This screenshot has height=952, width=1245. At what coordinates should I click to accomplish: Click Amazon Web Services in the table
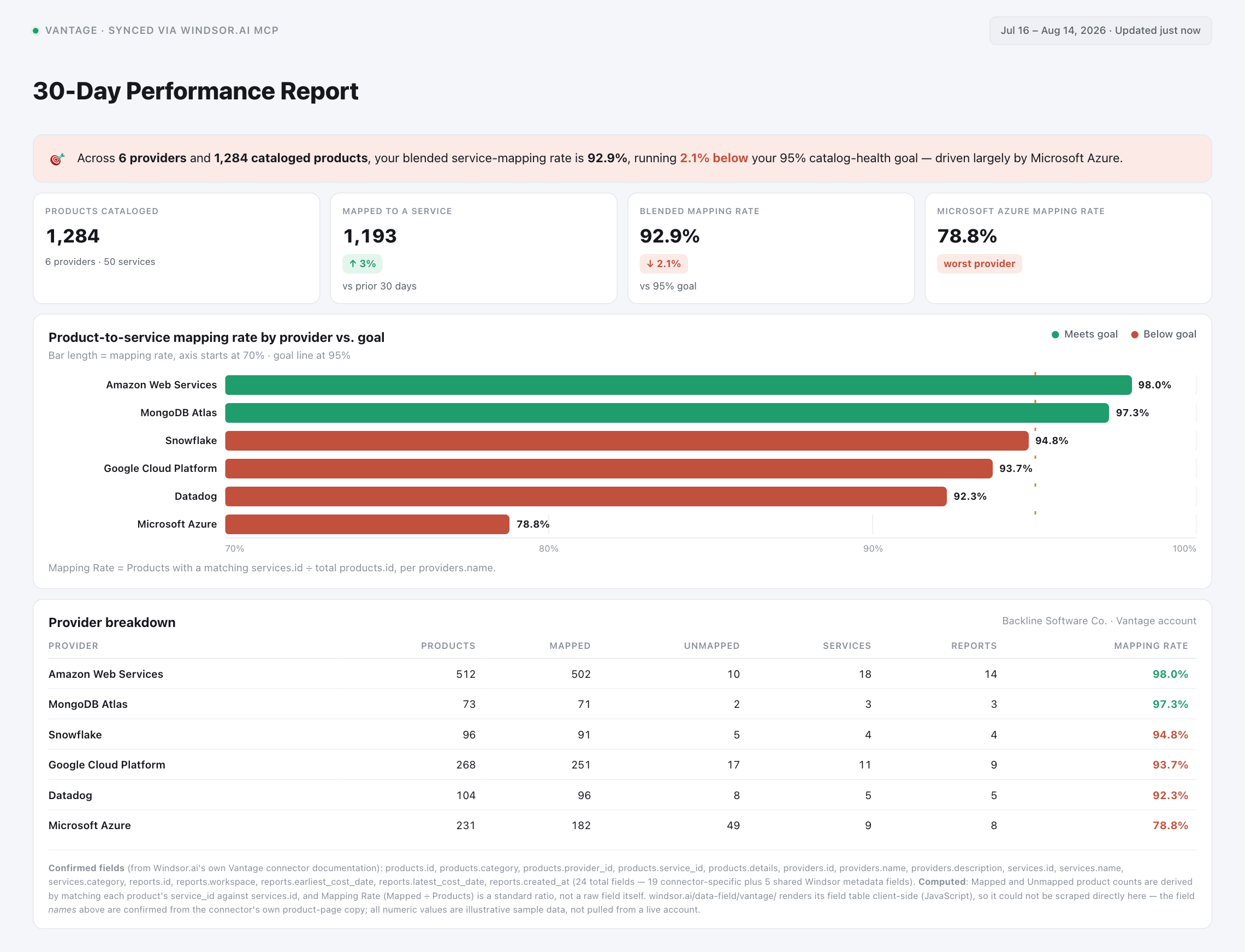[x=106, y=674]
